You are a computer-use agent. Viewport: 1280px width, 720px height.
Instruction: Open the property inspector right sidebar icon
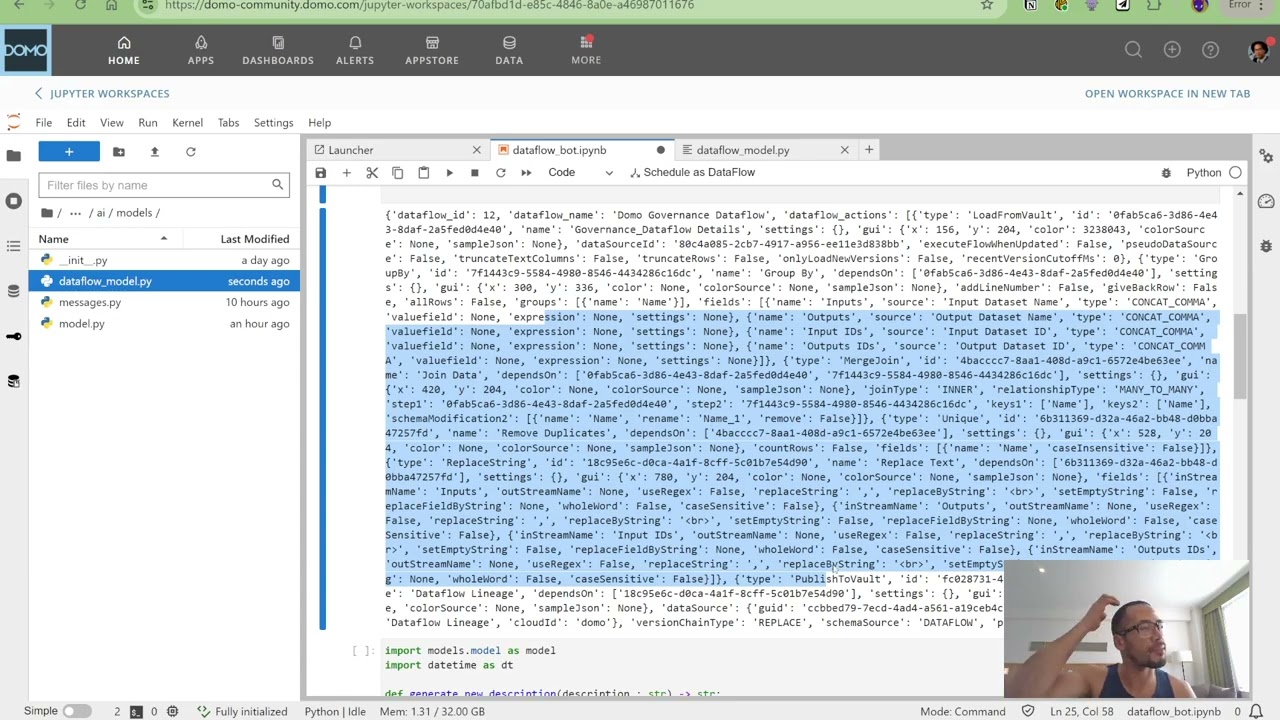point(1266,156)
